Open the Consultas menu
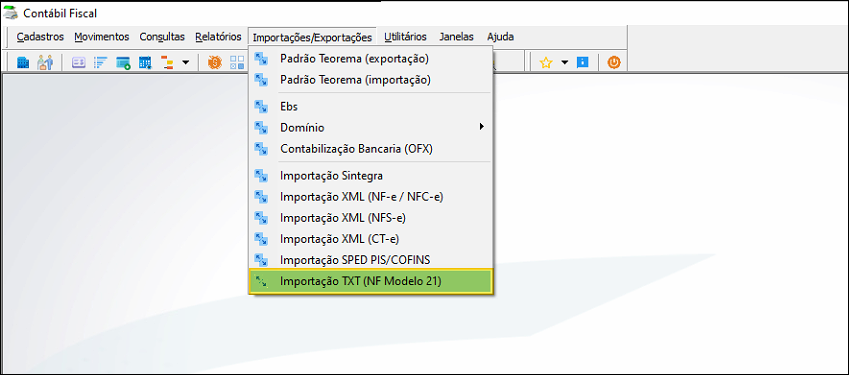The height and width of the screenshot is (375, 849). click(x=162, y=37)
